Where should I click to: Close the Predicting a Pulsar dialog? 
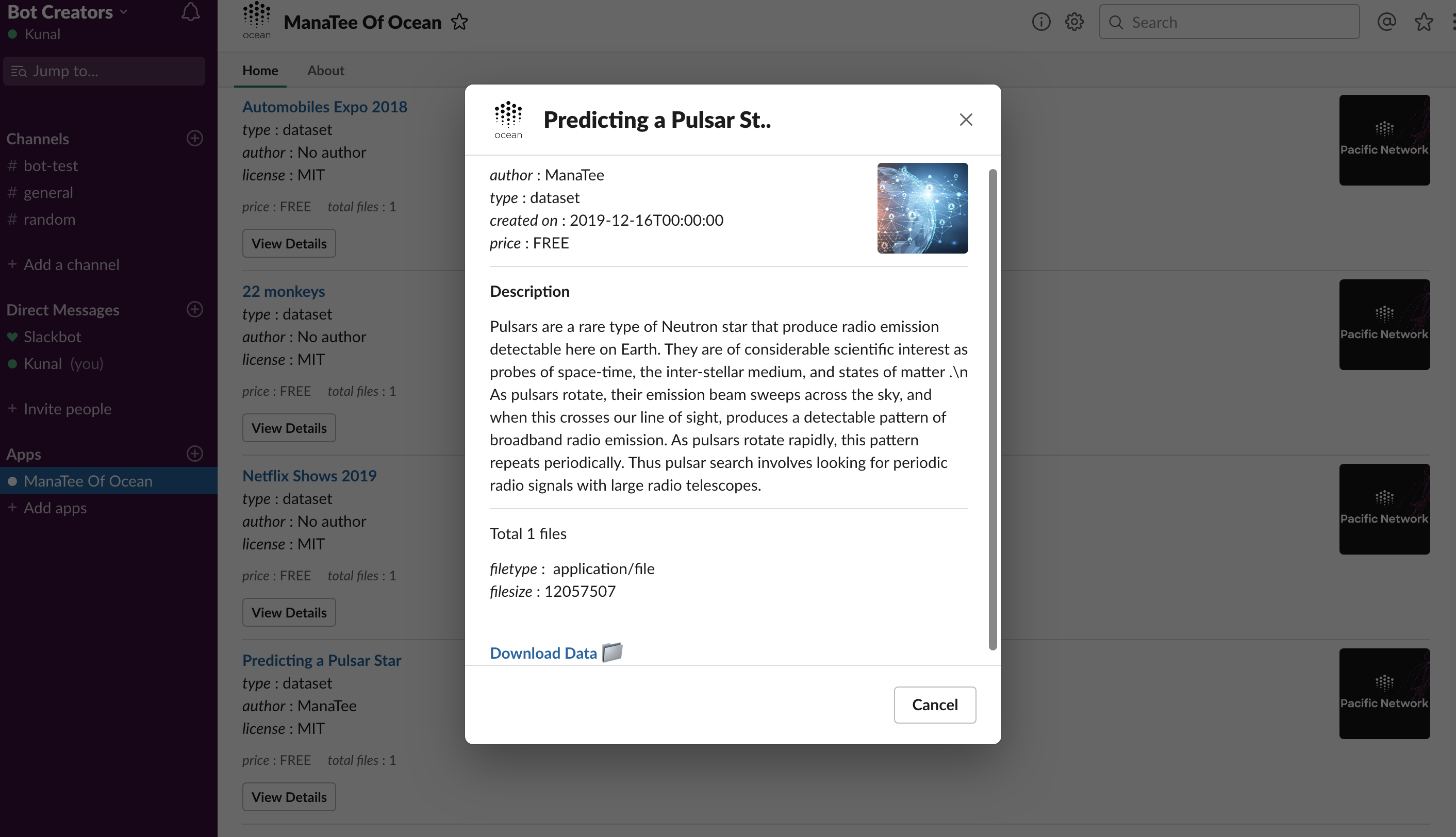point(966,120)
